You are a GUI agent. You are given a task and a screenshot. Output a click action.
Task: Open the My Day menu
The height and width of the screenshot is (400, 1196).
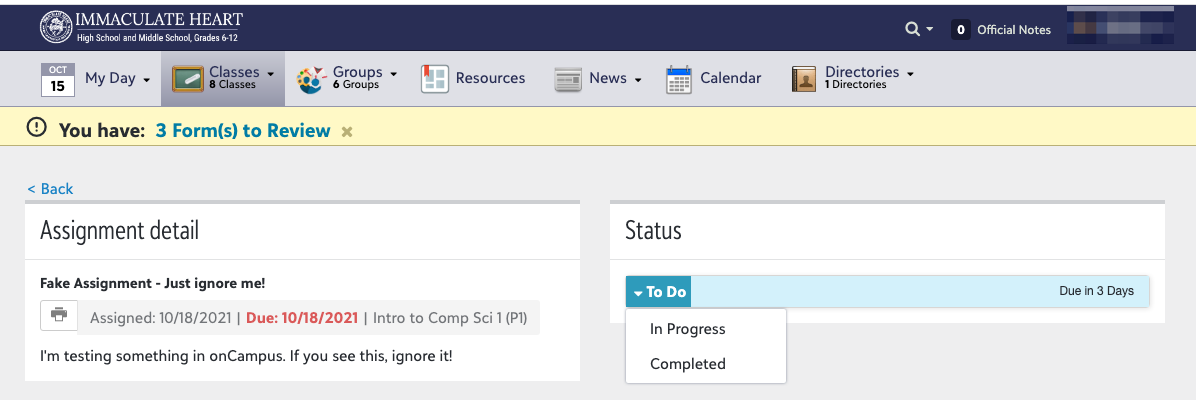click(x=117, y=78)
